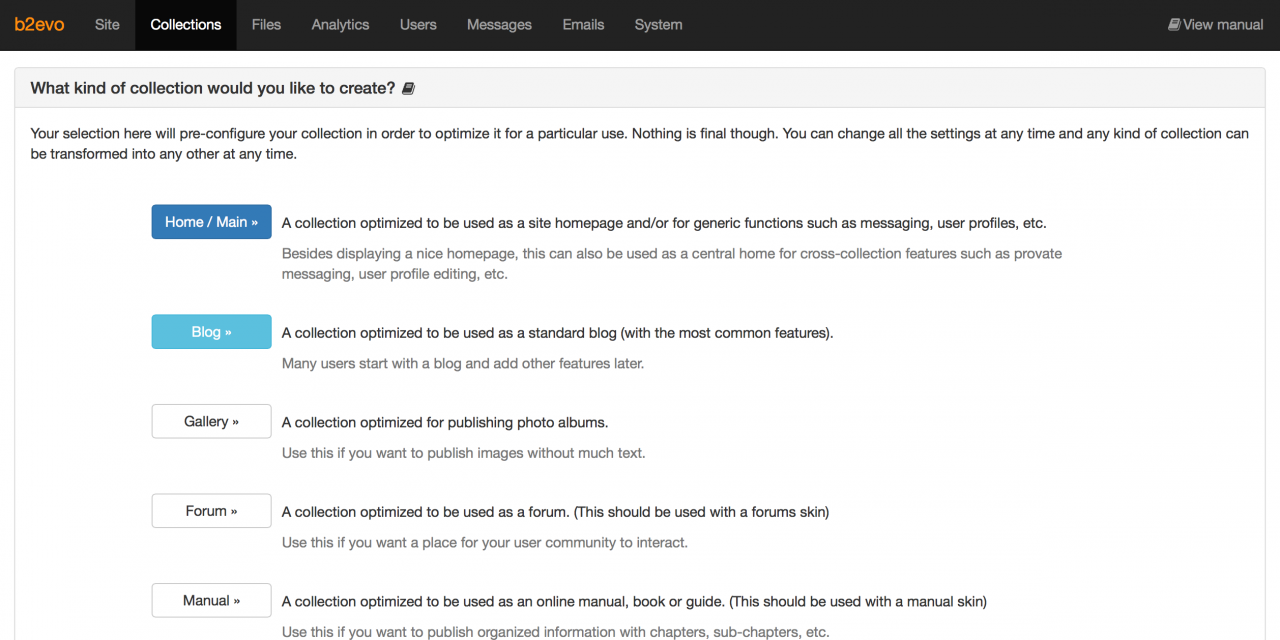
Task: Choose the Manual collection button
Action: 211,601
